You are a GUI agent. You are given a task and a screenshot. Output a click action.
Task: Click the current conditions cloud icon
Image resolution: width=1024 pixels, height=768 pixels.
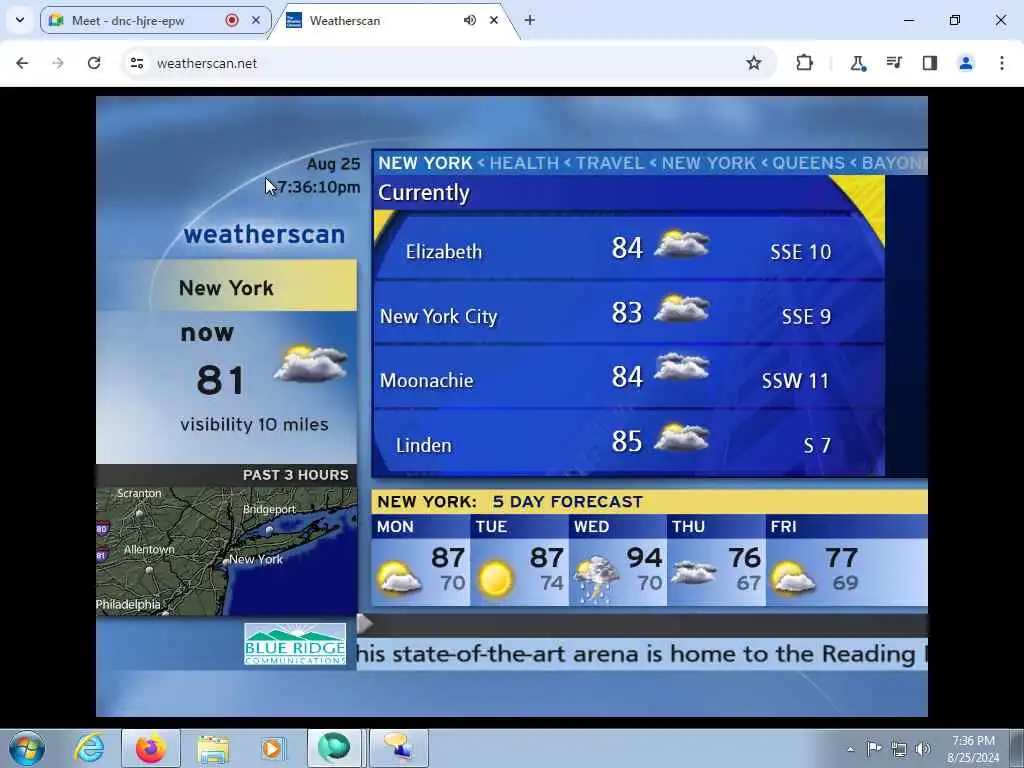coord(311,364)
